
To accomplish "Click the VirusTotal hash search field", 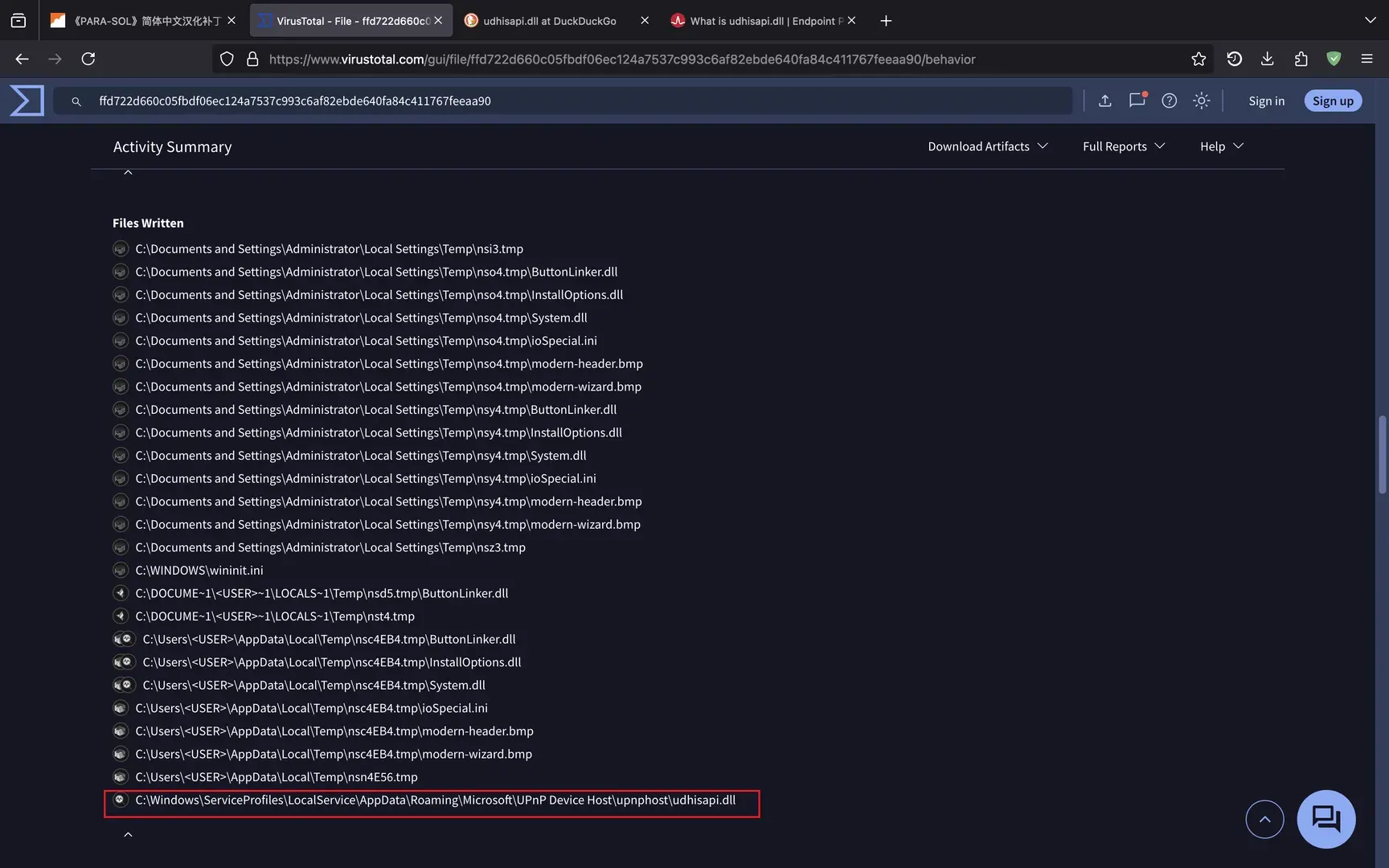I will click(x=563, y=100).
